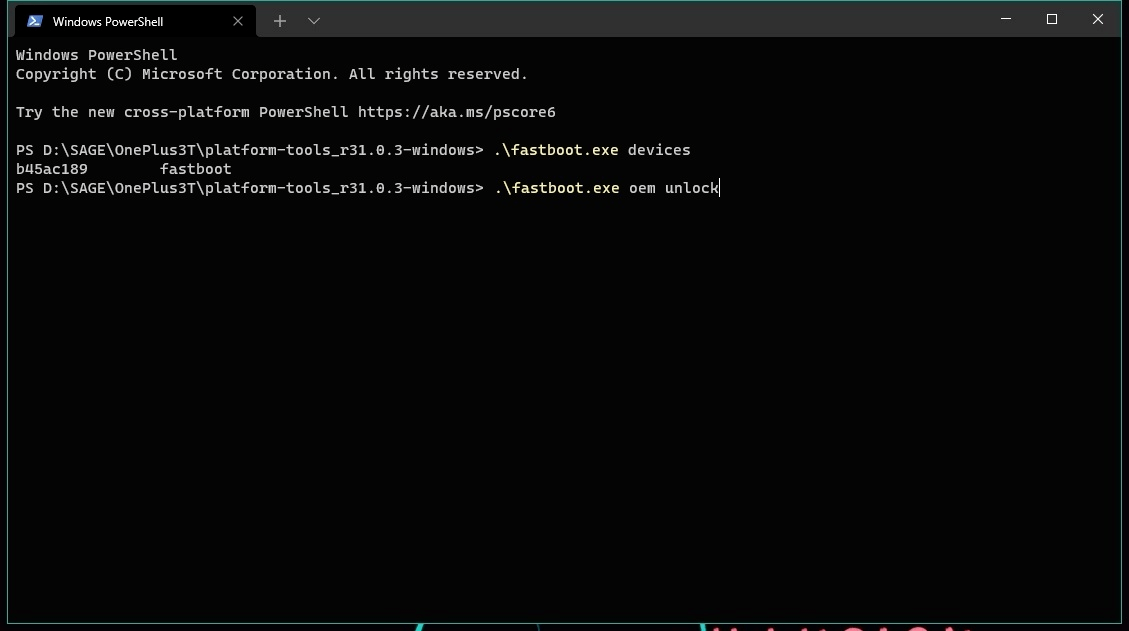Open a new tab with plus button
Screen dimensions: 1129x631
pos(280,22)
